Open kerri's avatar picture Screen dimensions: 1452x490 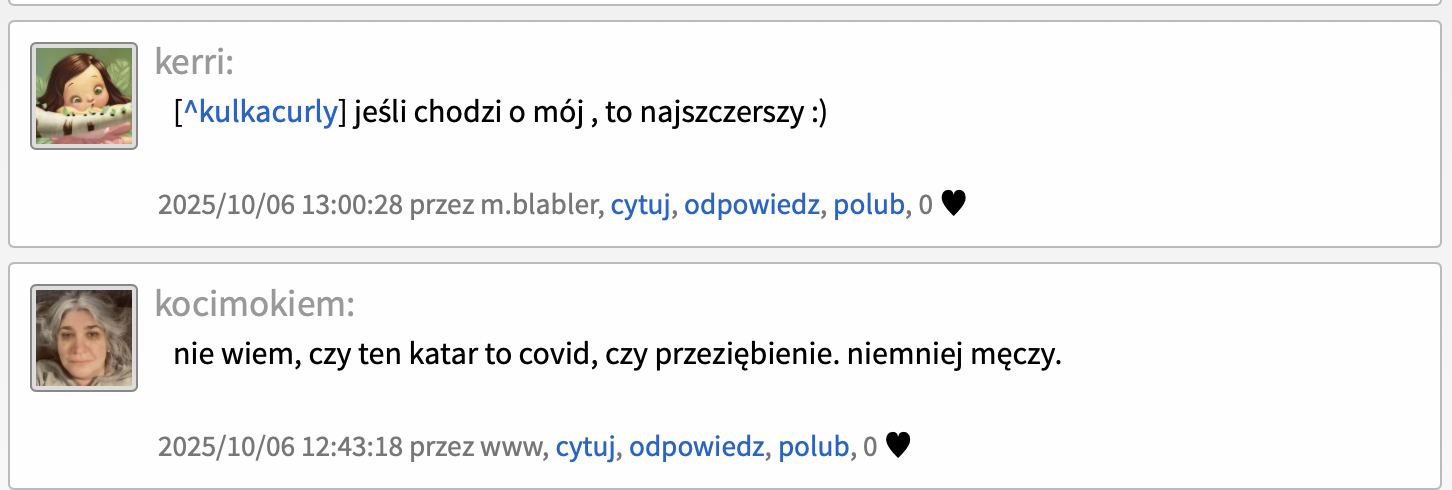[84, 96]
